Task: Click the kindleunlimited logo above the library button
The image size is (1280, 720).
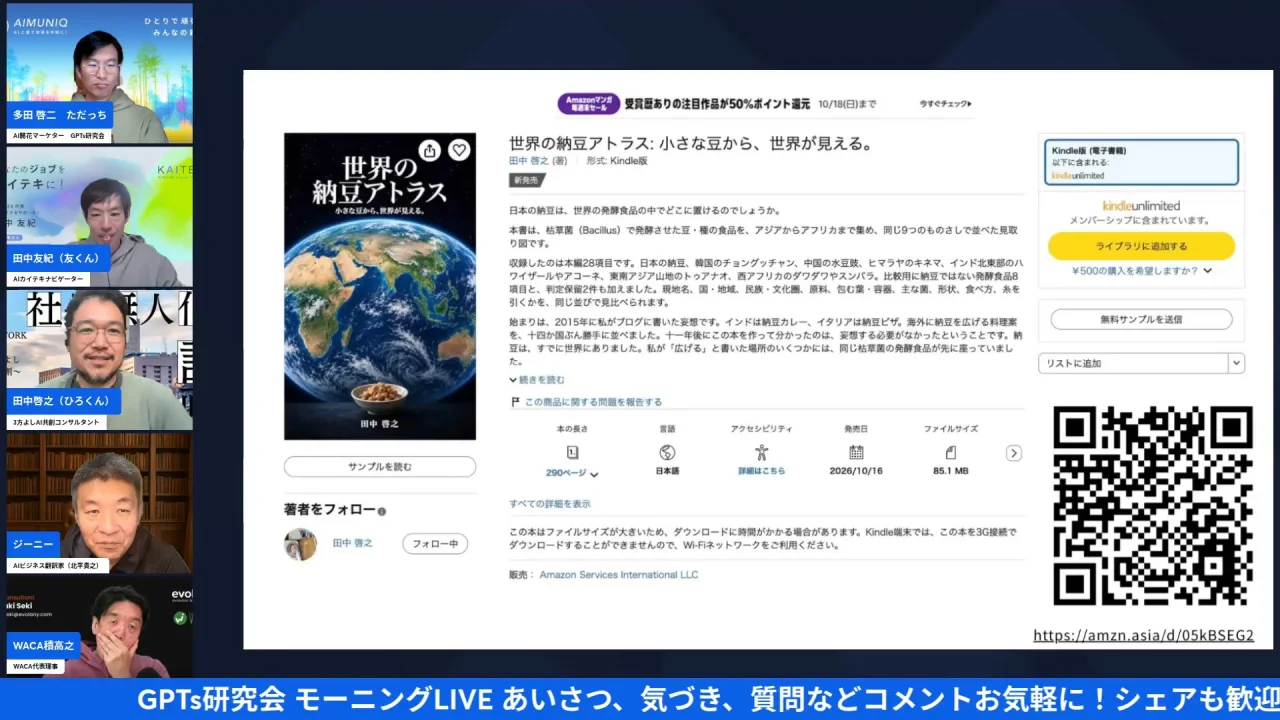Action: [x=1141, y=206]
